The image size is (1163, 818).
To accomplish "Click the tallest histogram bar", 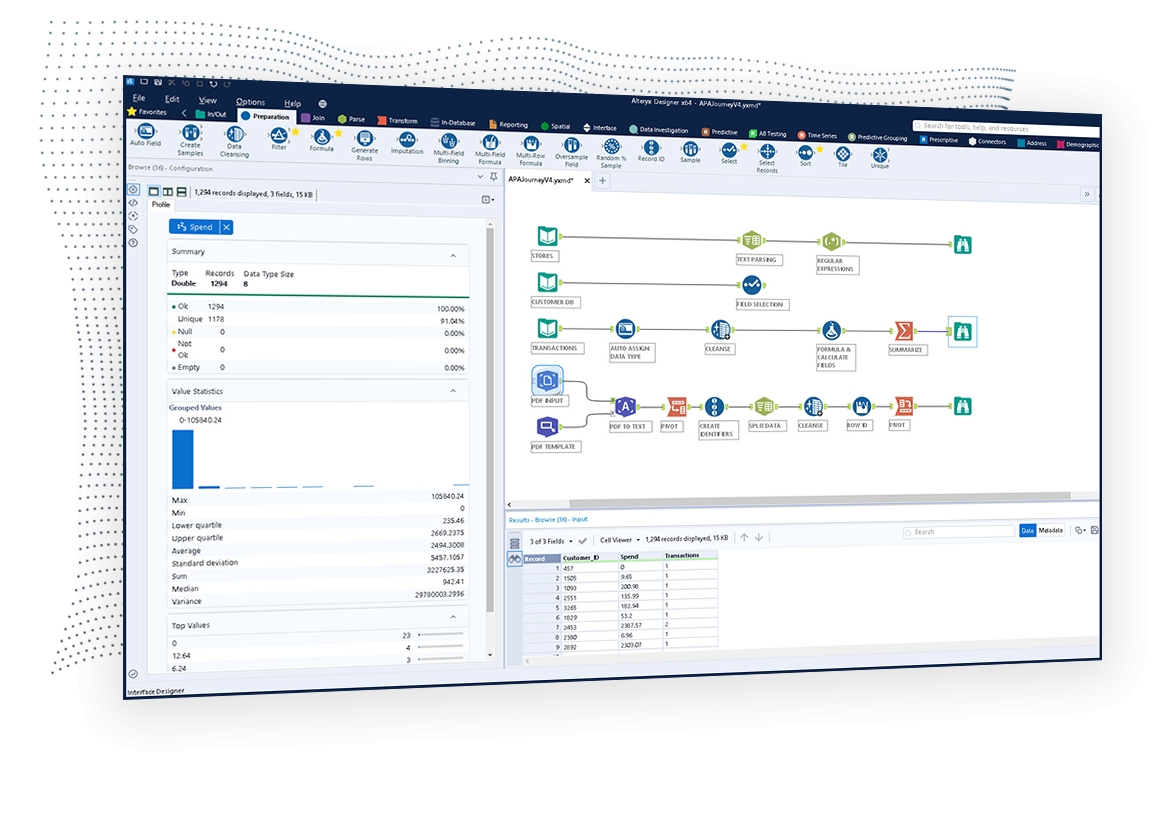I will tap(182, 459).
